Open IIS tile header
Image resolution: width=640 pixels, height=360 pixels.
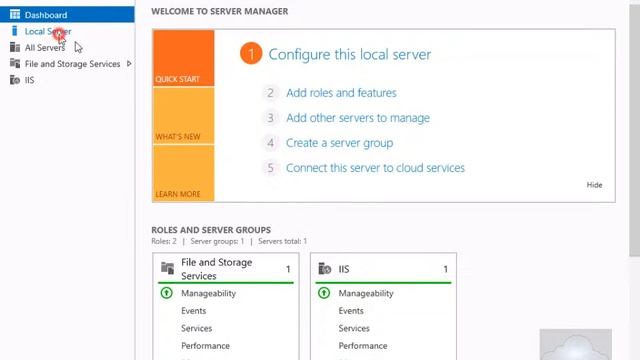(383, 269)
